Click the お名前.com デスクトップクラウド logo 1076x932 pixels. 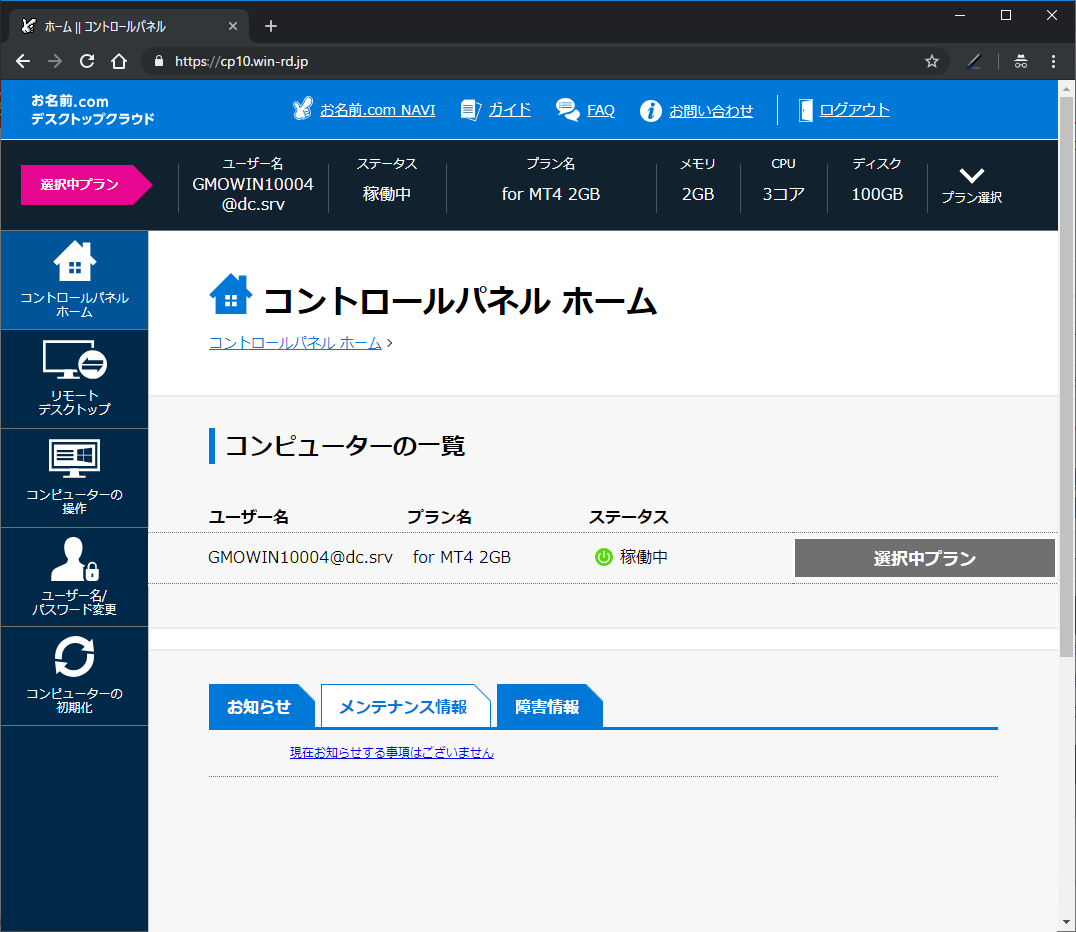[93, 110]
